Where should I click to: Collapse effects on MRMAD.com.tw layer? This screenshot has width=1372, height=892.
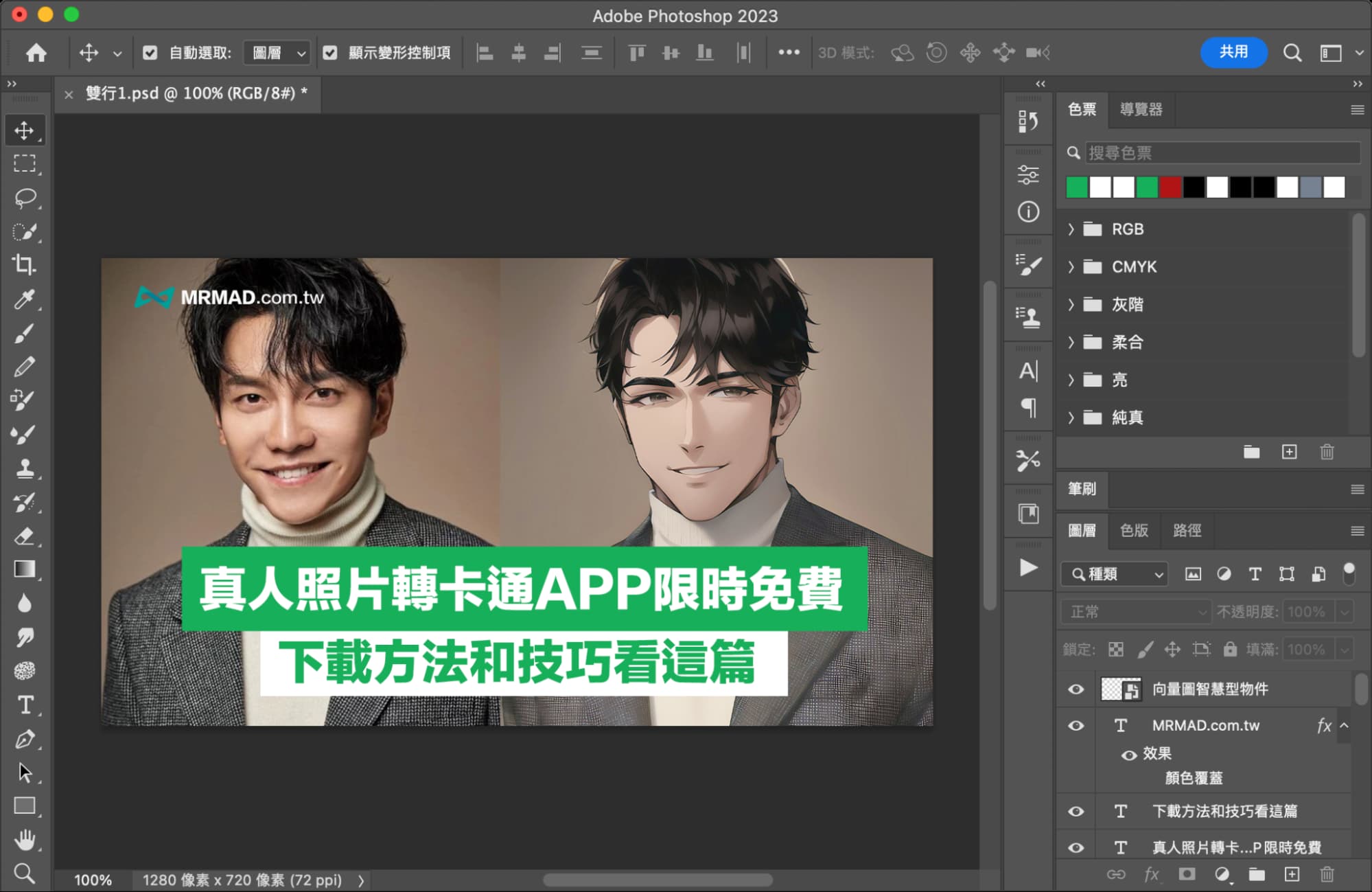coord(1345,725)
